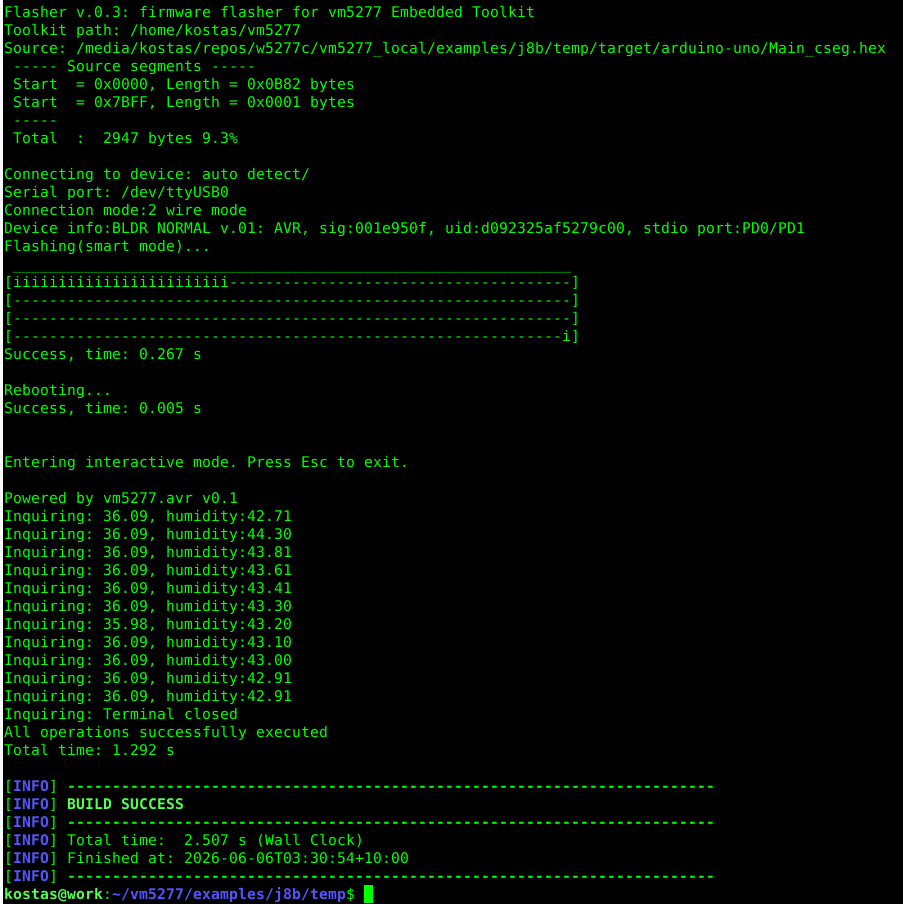
Task: Select the reading with humidity:43.41
Action: click(x=148, y=588)
